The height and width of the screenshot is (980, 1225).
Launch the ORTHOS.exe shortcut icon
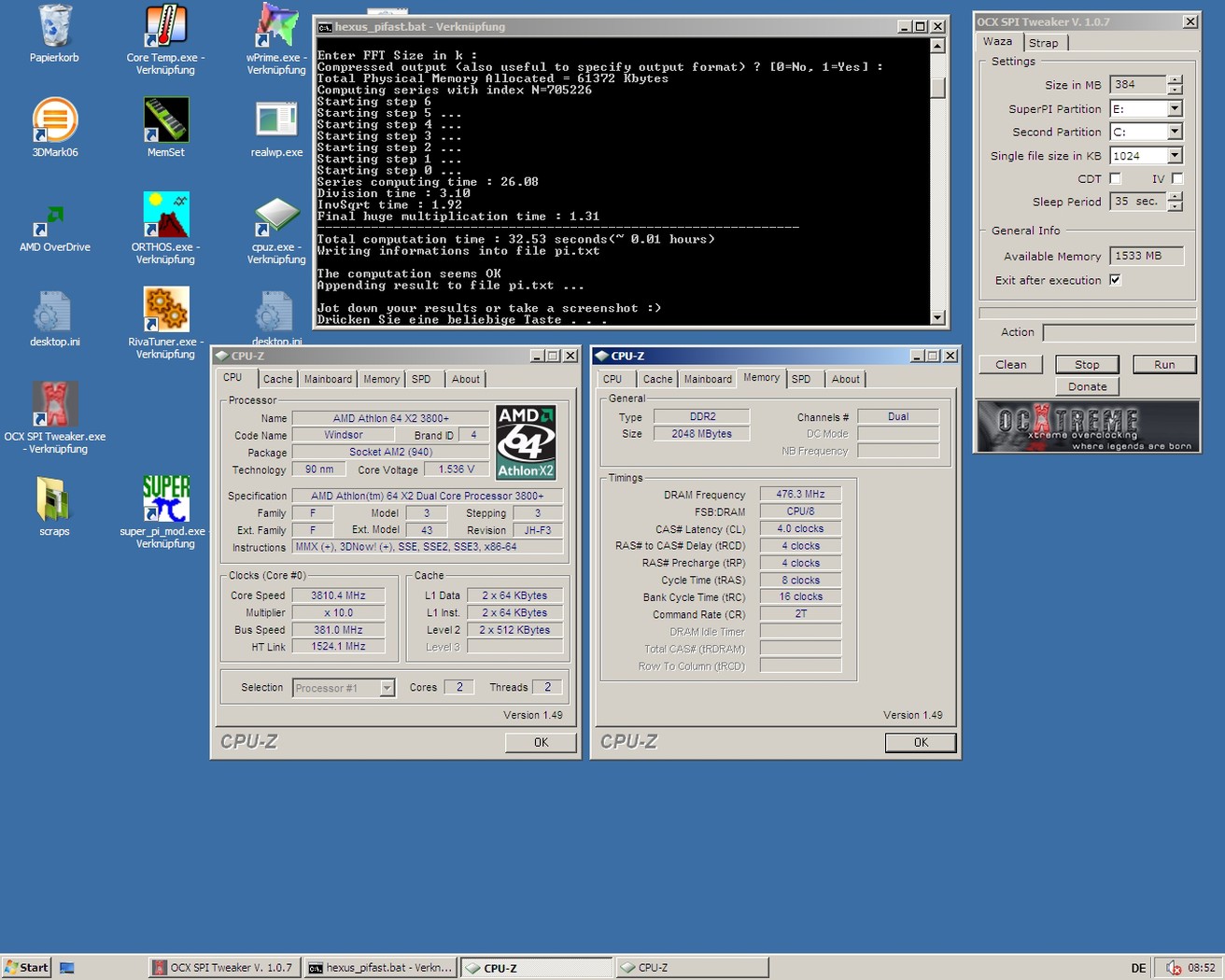(x=165, y=215)
